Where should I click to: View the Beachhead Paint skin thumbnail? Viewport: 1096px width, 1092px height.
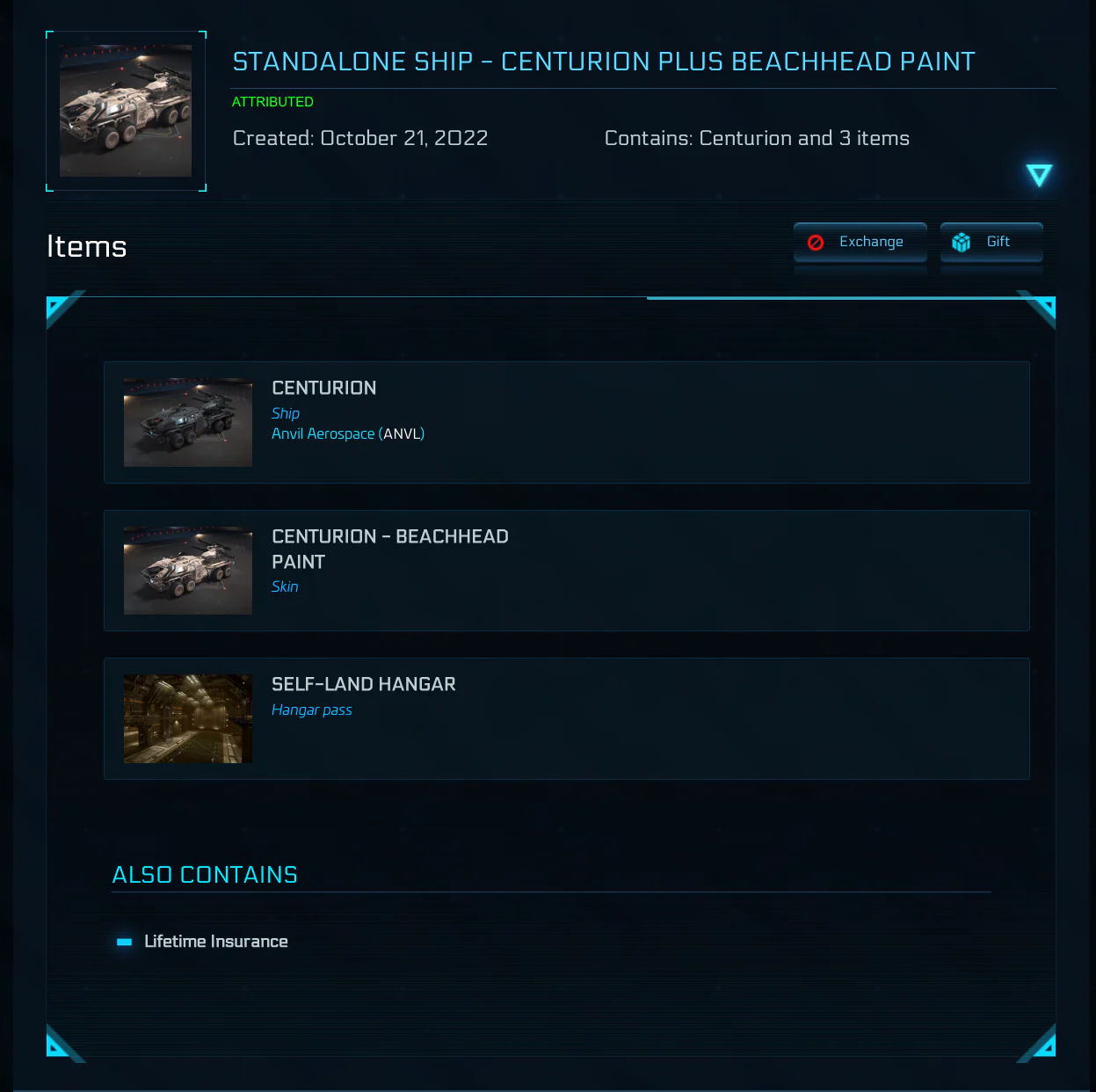188,571
